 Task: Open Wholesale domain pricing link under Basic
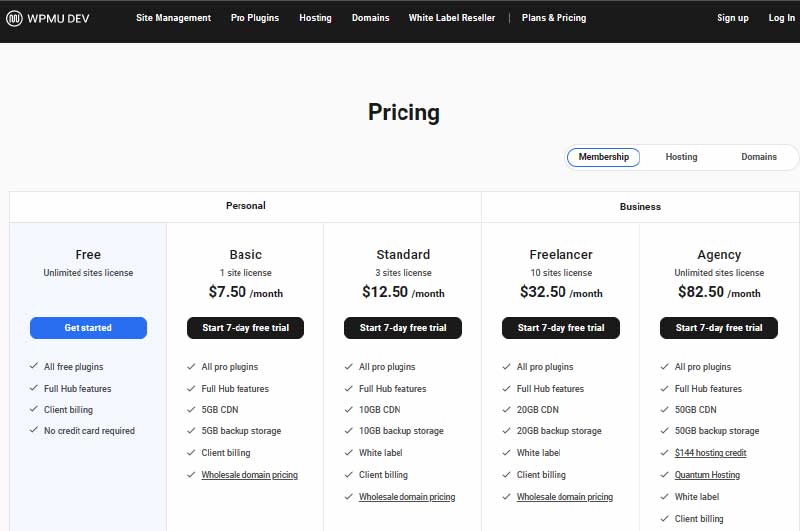(x=249, y=475)
